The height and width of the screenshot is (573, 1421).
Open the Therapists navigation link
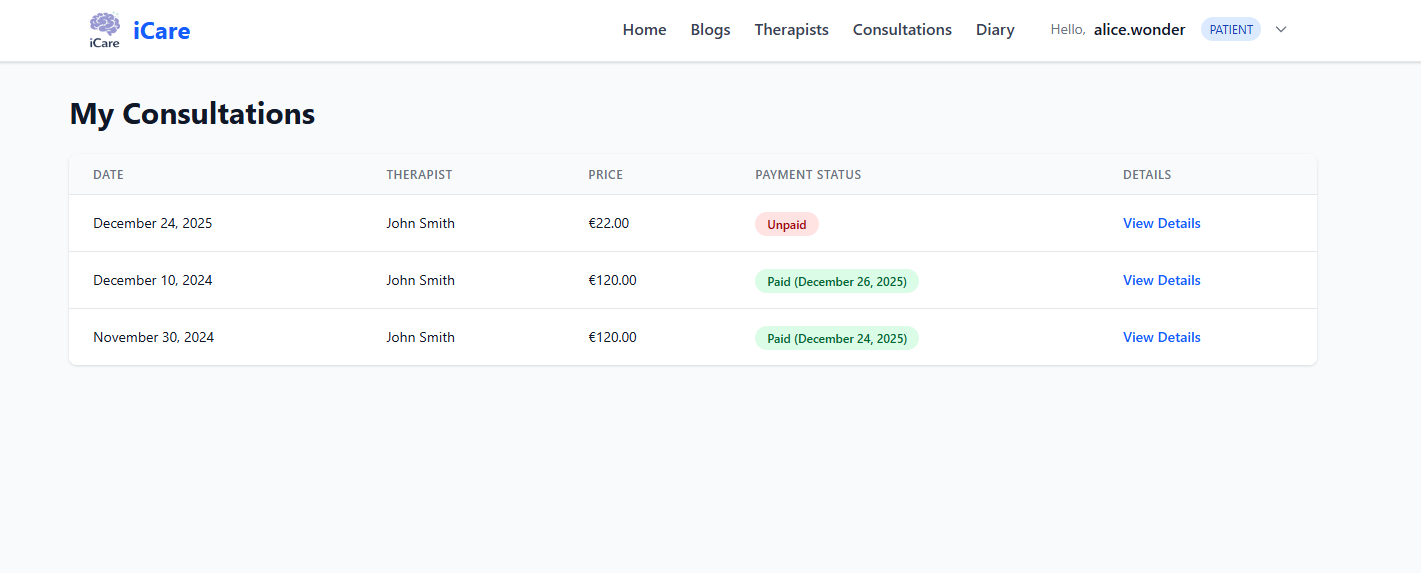tap(791, 30)
